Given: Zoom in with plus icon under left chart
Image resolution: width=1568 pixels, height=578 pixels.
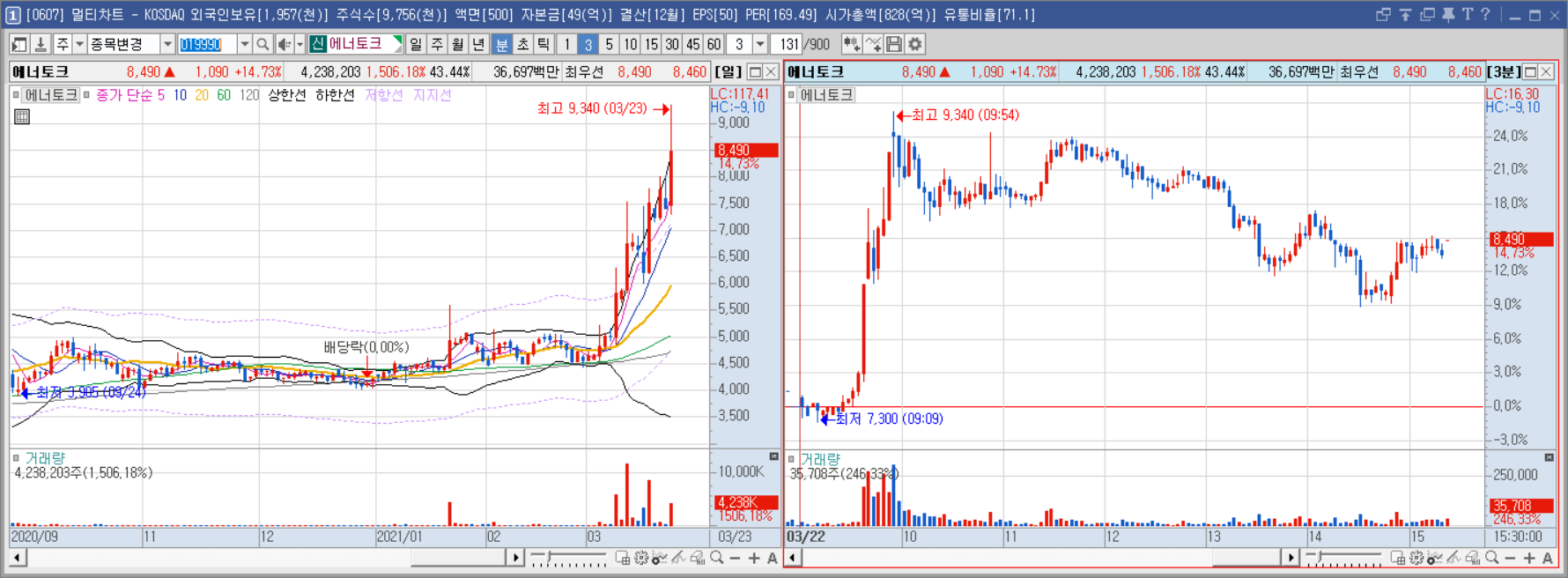Looking at the screenshot, I should 754,558.
